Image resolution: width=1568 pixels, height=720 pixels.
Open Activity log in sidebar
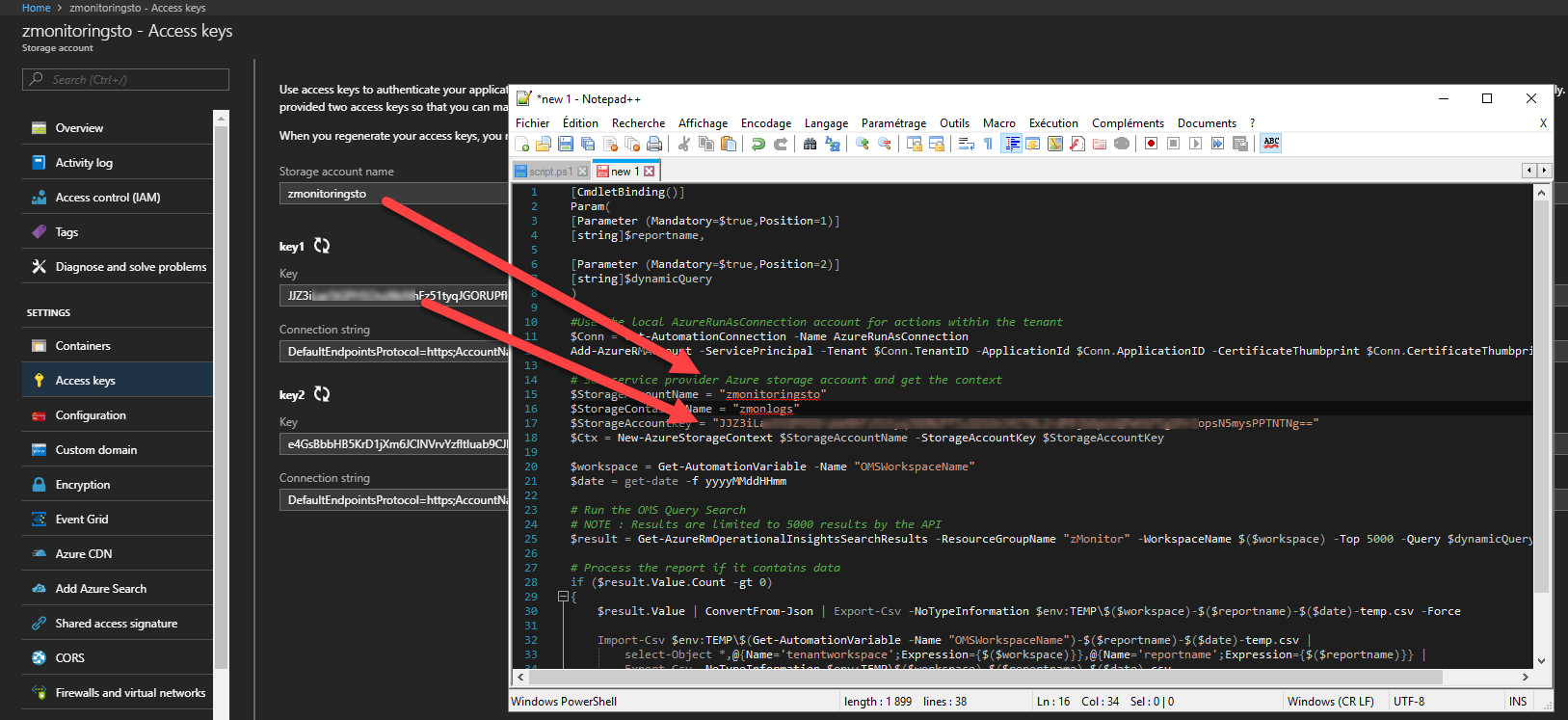pyautogui.click(x=118, y=163)
